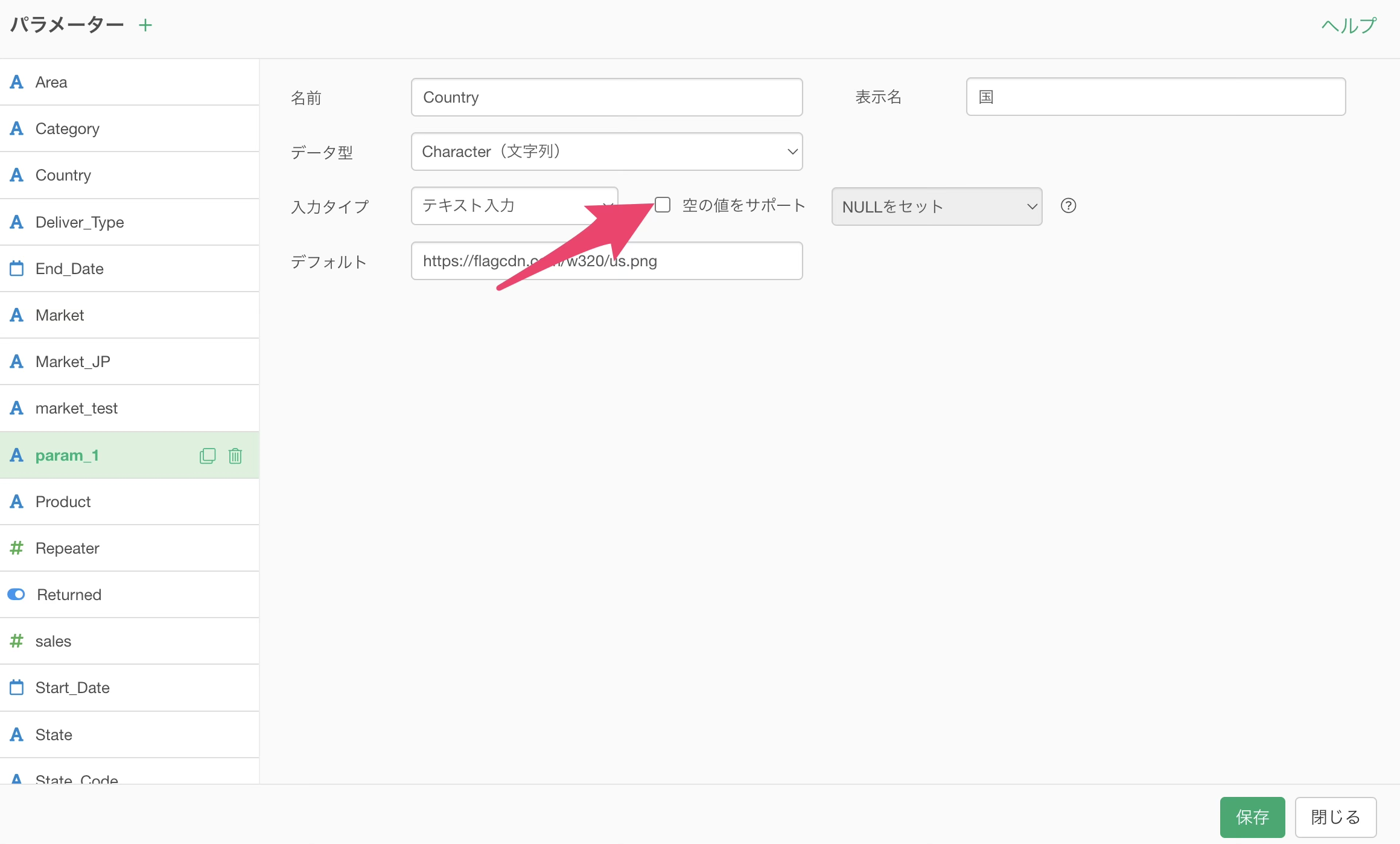Click the 空の値をサポート label
Viewport: 1400px width, 844px height.
[x=744, y=205]
